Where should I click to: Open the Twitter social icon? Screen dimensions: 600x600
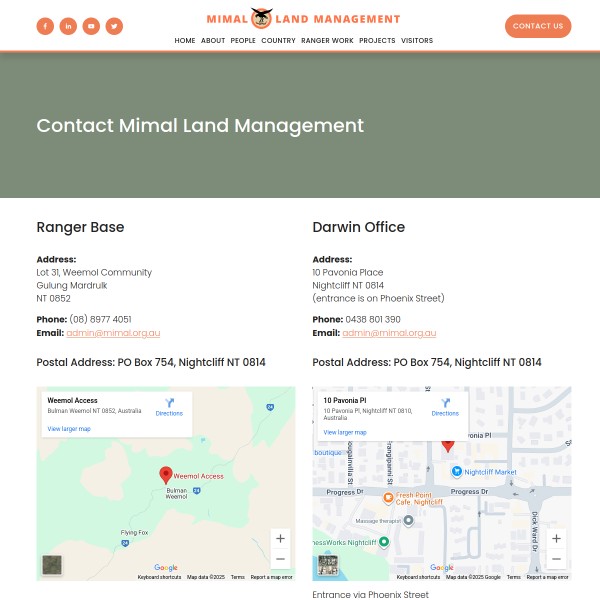coord(114,26)
